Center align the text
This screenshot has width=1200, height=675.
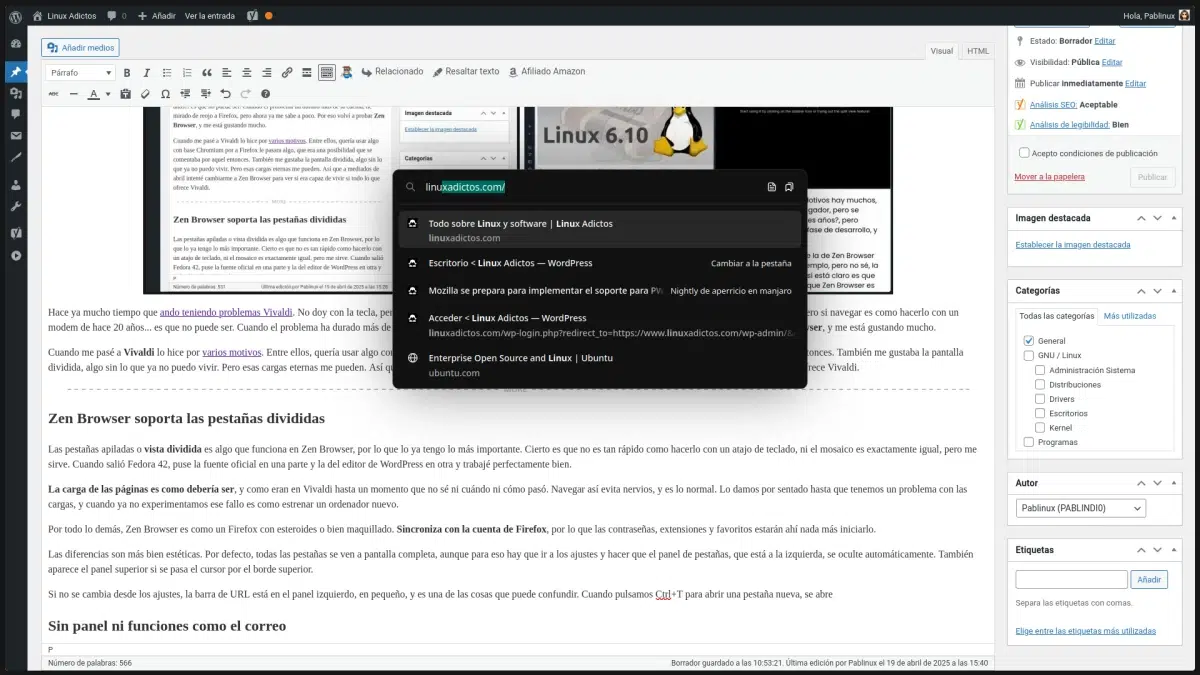(x=247, y=73)
